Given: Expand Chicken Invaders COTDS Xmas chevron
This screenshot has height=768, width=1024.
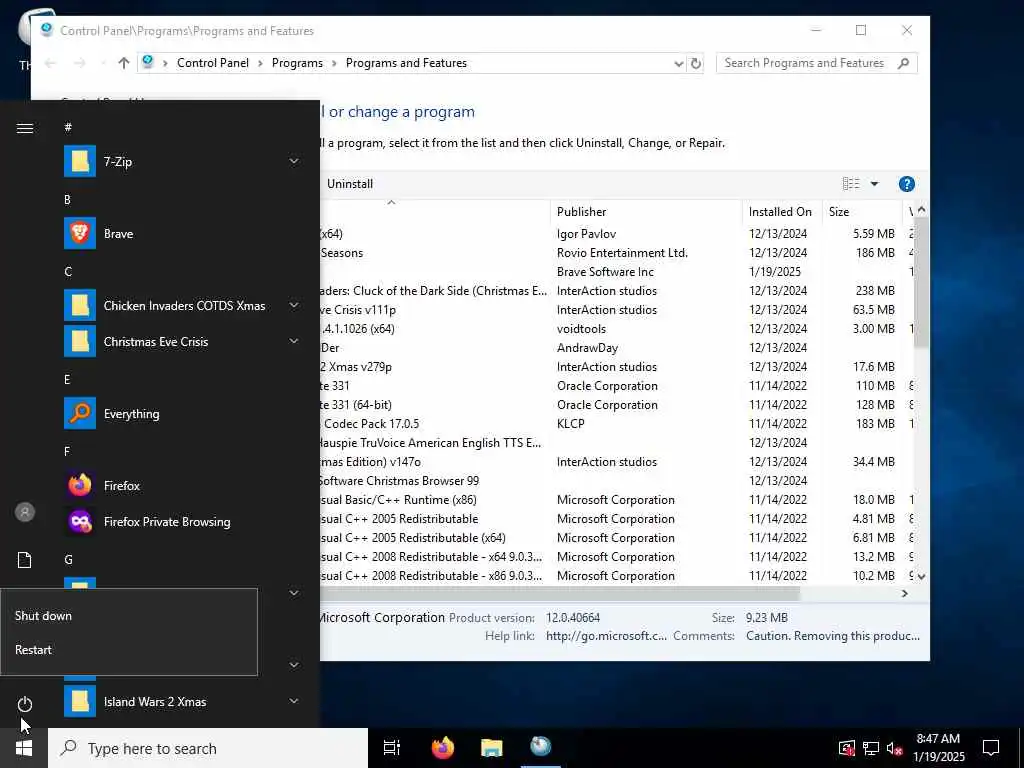Looking at the screenshot, I should coord(294,306).
